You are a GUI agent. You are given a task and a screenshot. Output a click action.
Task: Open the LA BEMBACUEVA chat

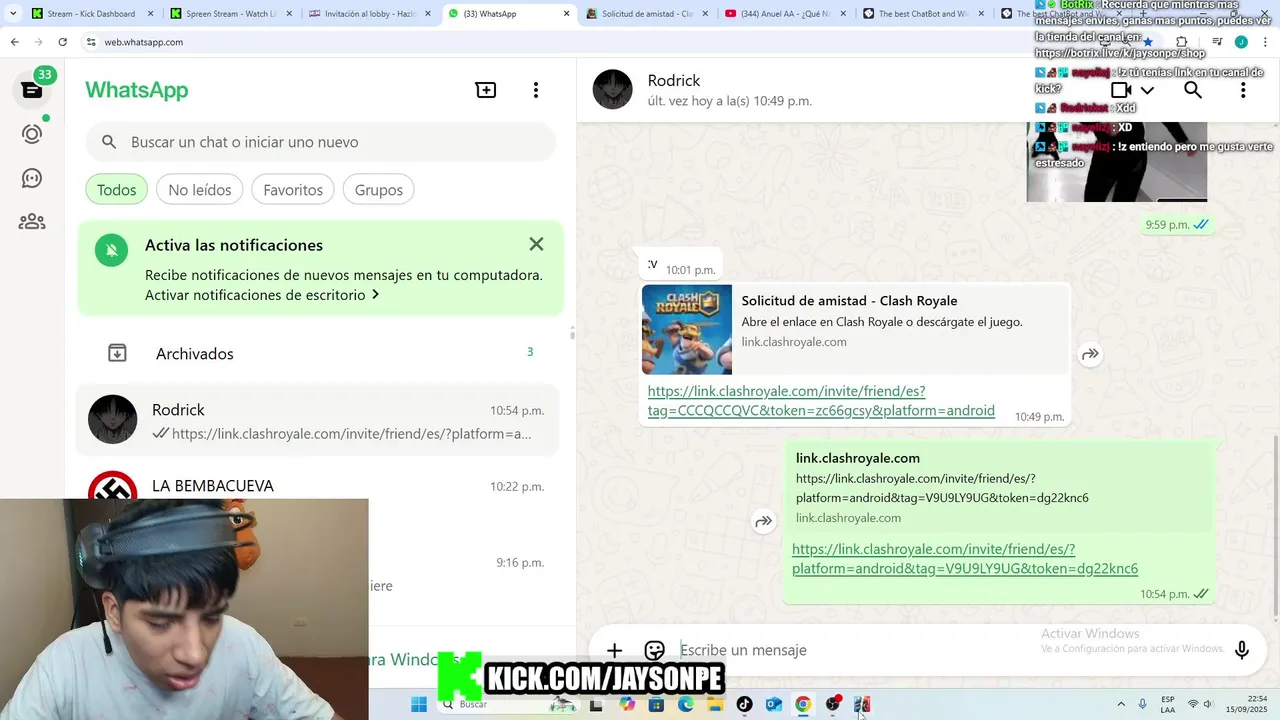point(318,486)
